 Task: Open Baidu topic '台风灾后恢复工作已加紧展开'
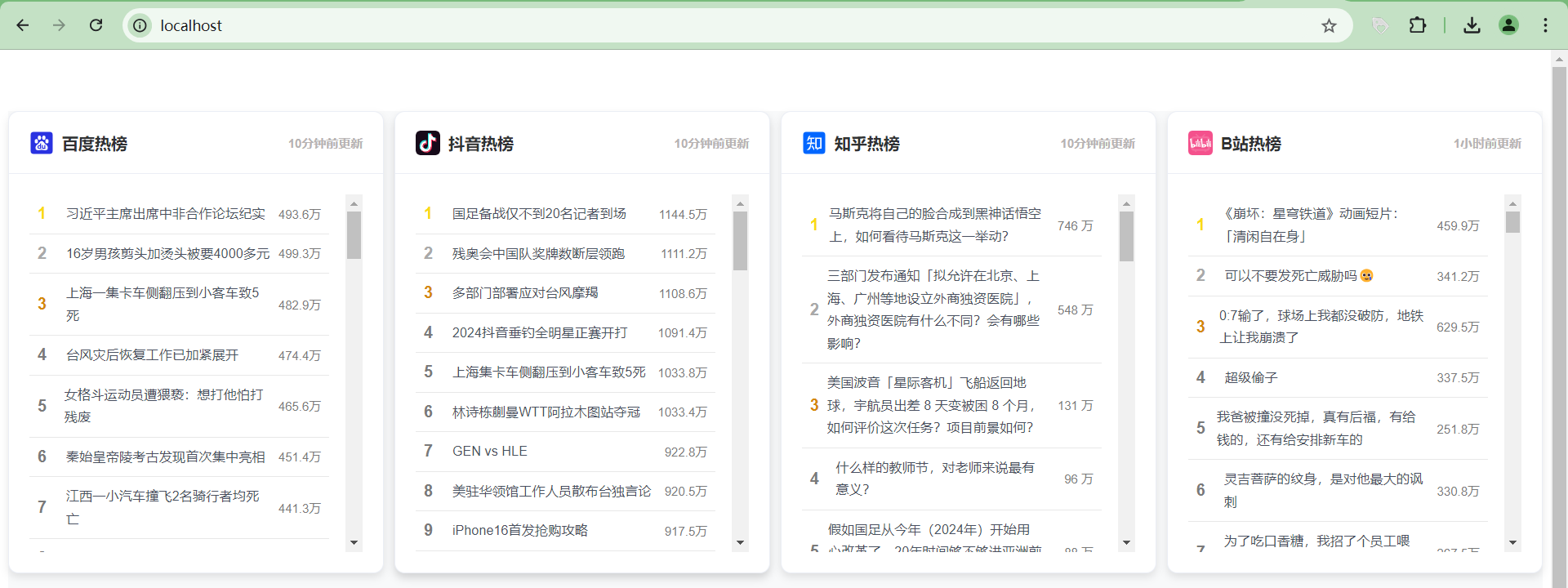point(153,355)
